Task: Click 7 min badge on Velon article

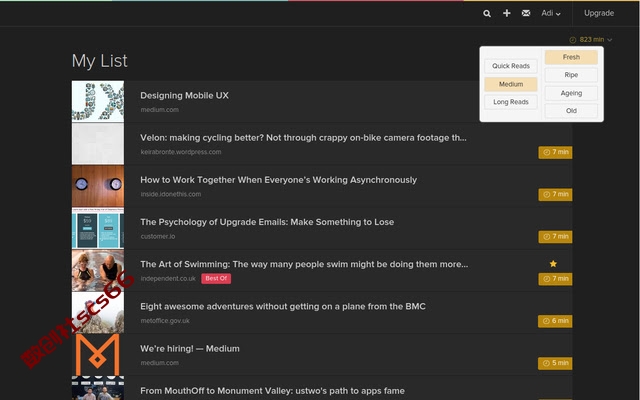Action: pos(555,152)
